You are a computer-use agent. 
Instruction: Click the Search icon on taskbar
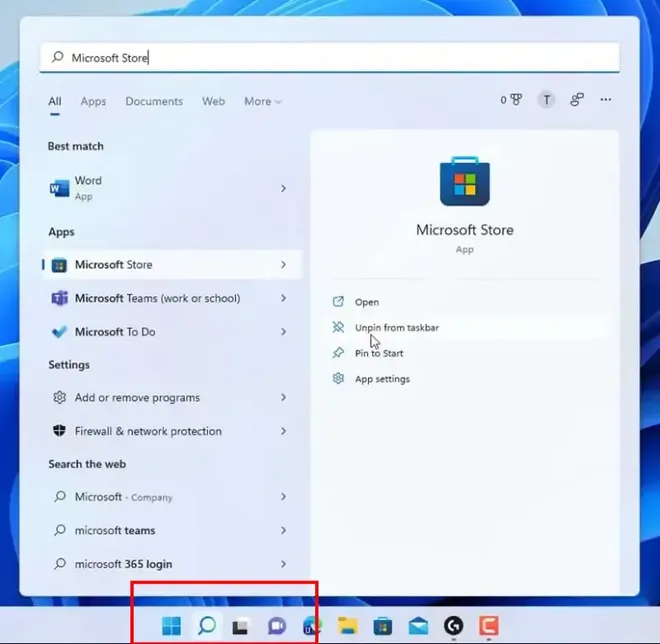click(207, 626)
